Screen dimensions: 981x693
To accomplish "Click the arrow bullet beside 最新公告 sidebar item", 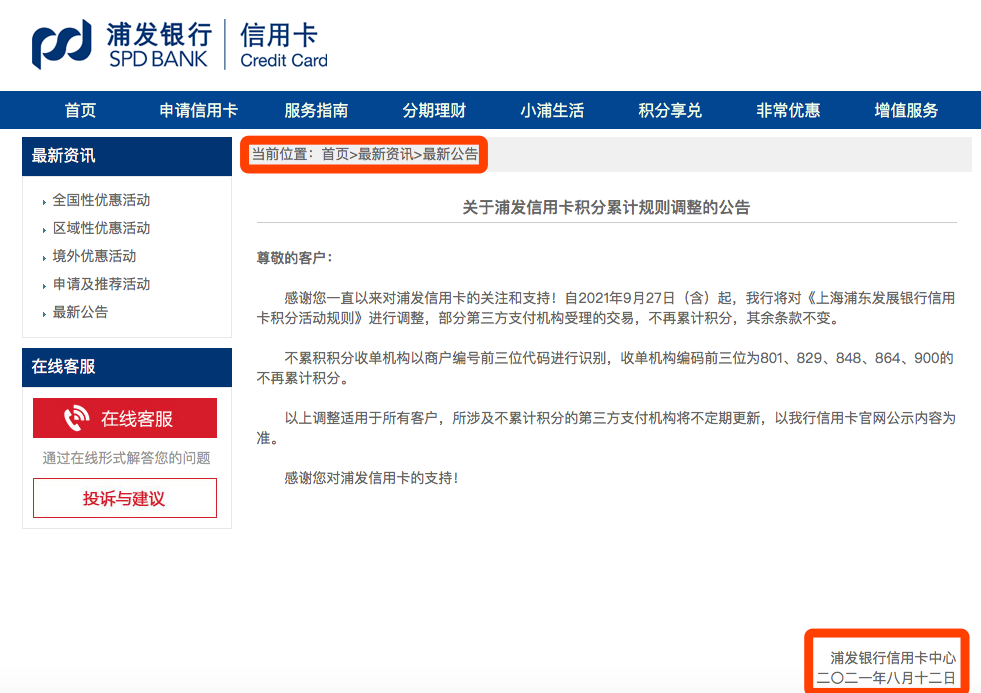I will point(44,314).
